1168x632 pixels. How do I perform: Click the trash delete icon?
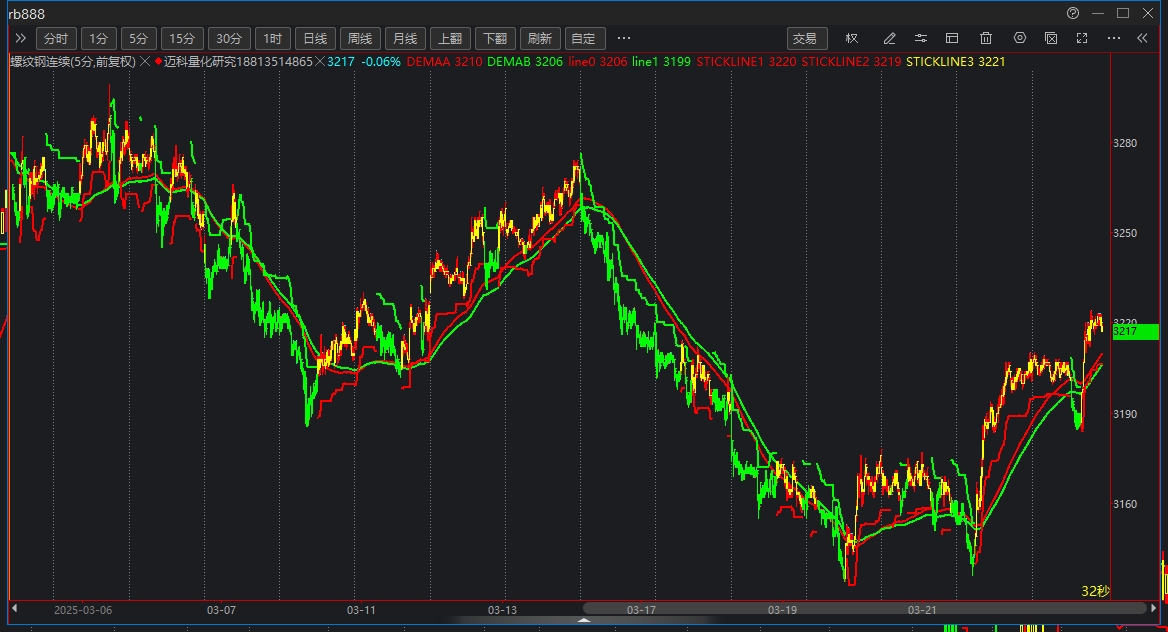[986, 38]
